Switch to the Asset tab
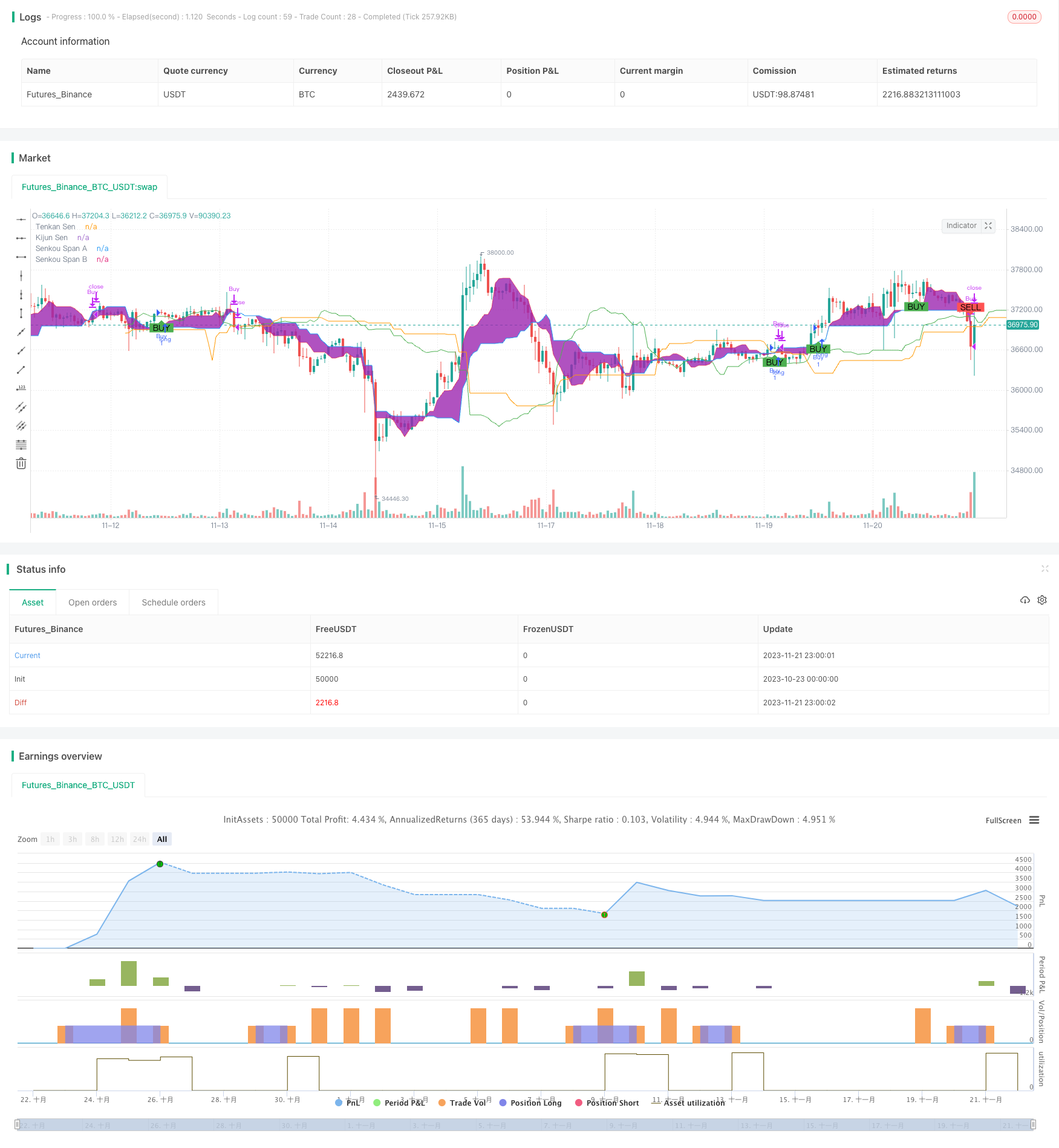Viewport: 1059px width, 1148px height. pos(33,602)
